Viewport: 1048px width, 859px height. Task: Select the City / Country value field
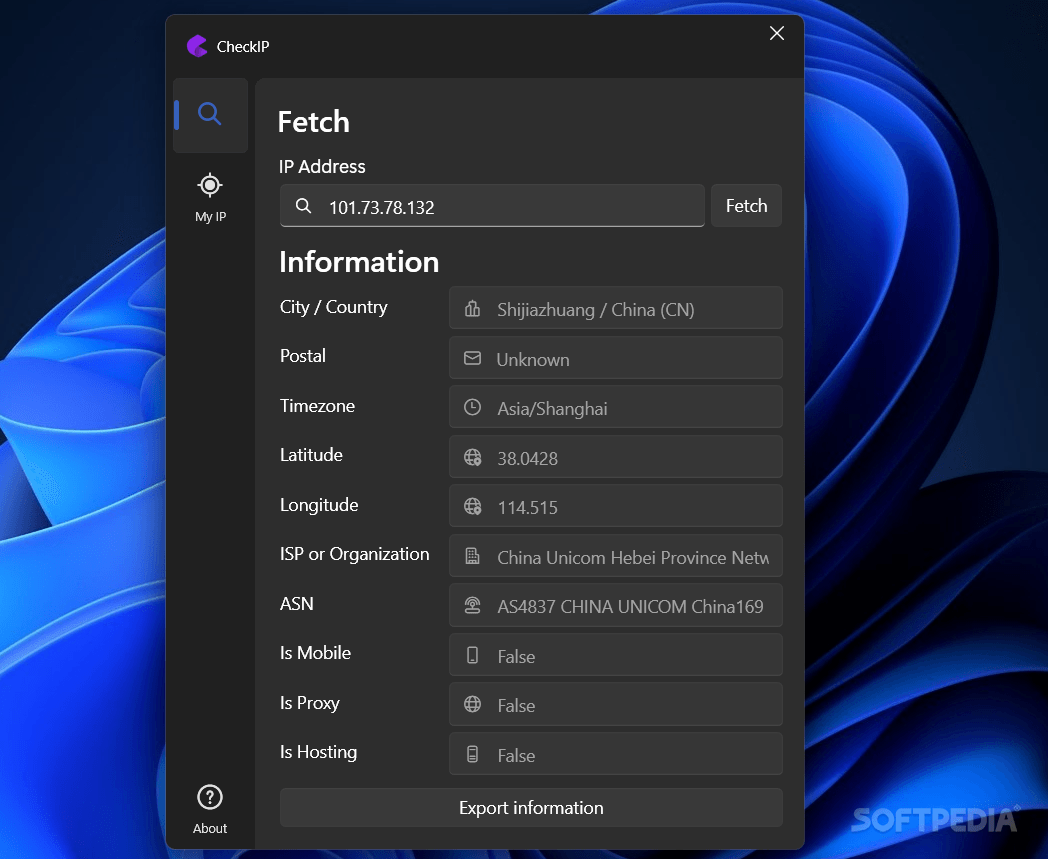click(x=616, y=308)
